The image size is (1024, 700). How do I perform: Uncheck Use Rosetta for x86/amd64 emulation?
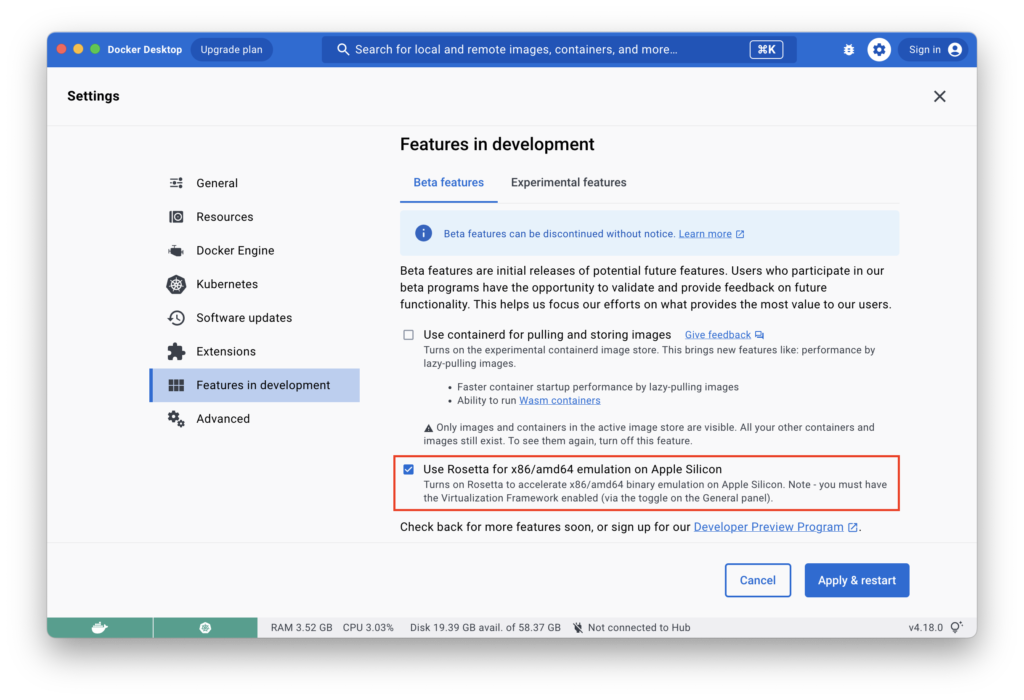[408, 469]
